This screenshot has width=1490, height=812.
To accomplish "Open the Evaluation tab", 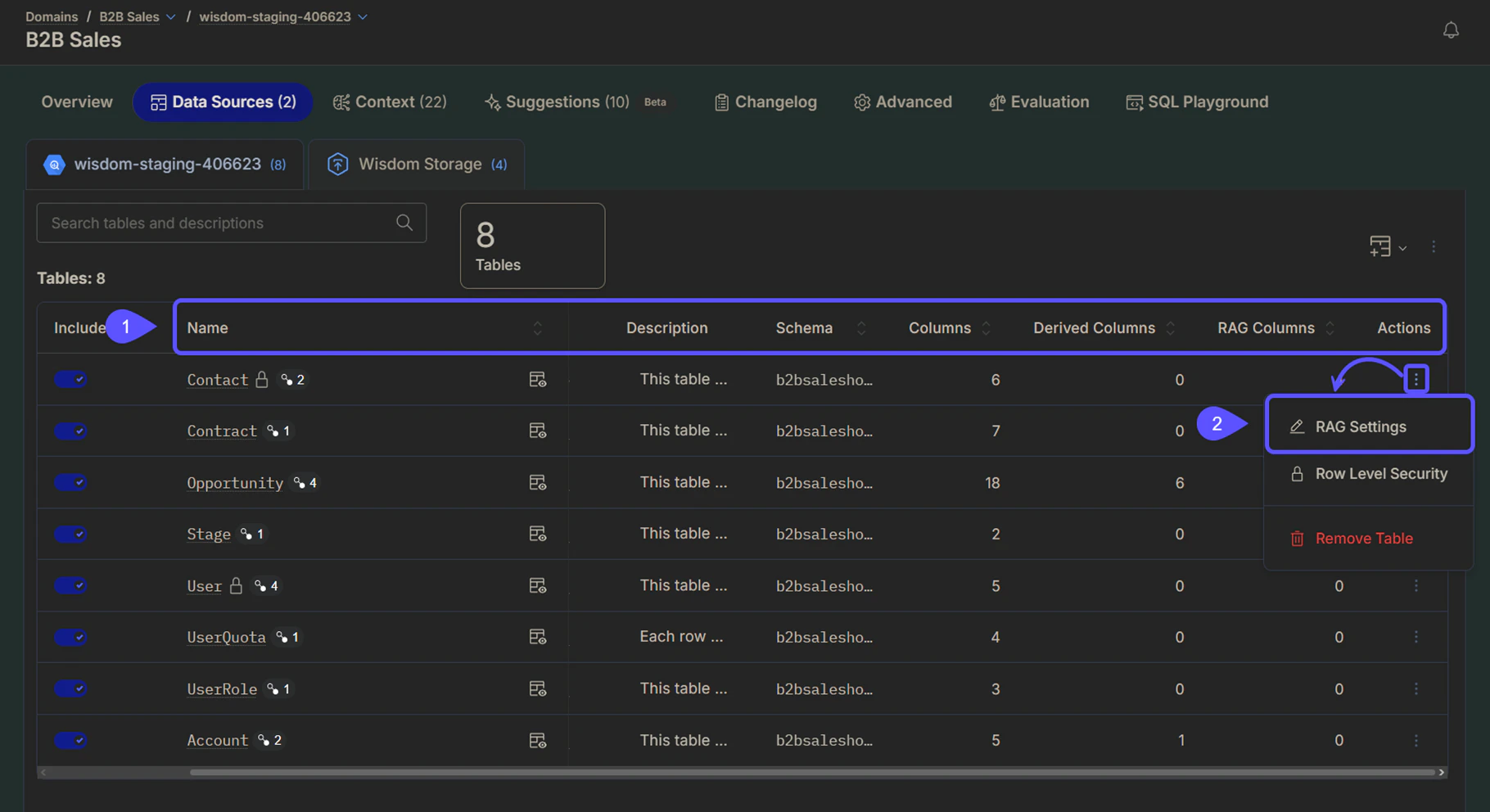I will pyautogui.click(x=1039, y=101).
